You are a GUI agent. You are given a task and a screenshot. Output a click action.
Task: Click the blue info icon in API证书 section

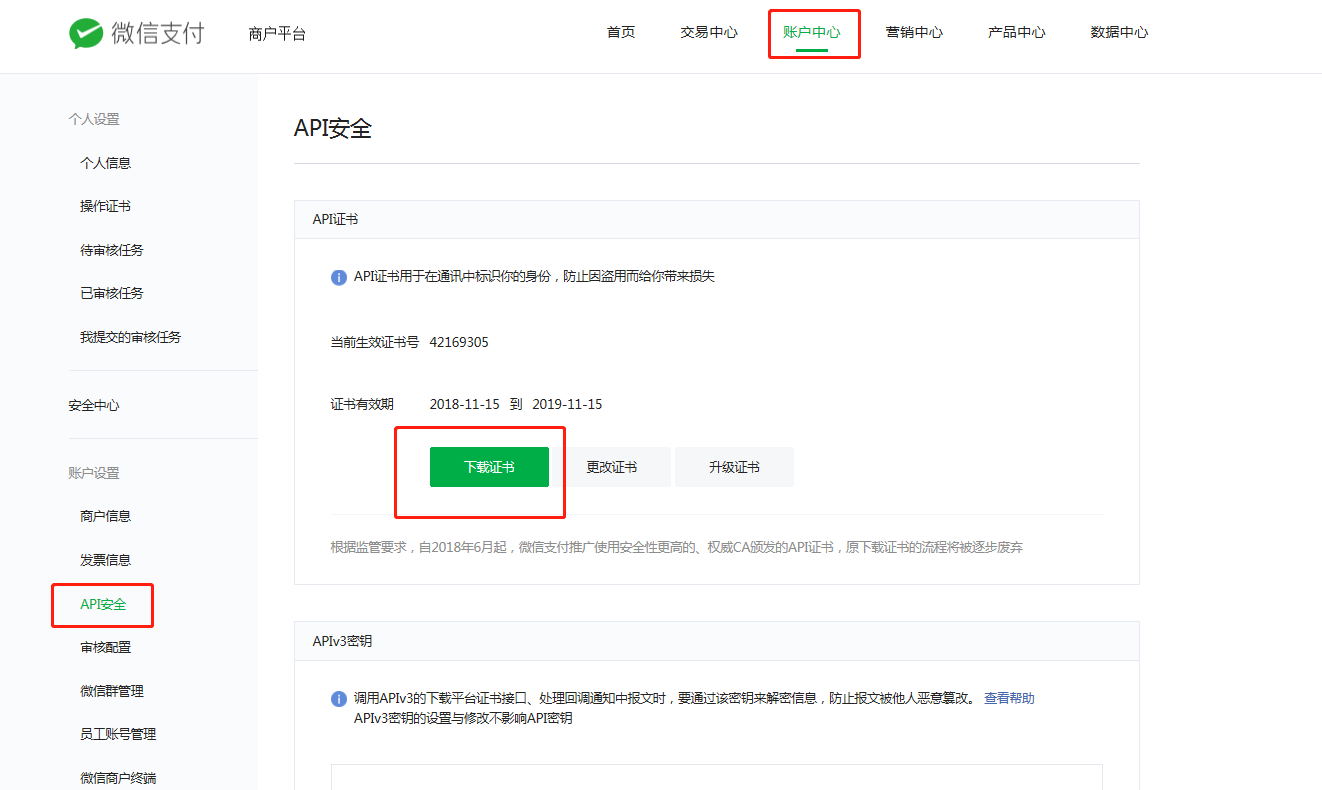click(339, 277)
